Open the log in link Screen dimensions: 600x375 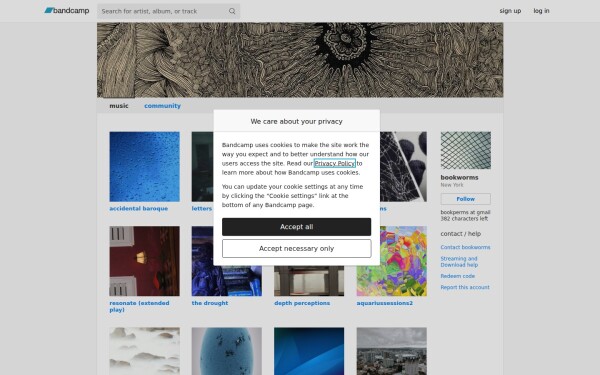pyautogui.click(x=541, y=11)
